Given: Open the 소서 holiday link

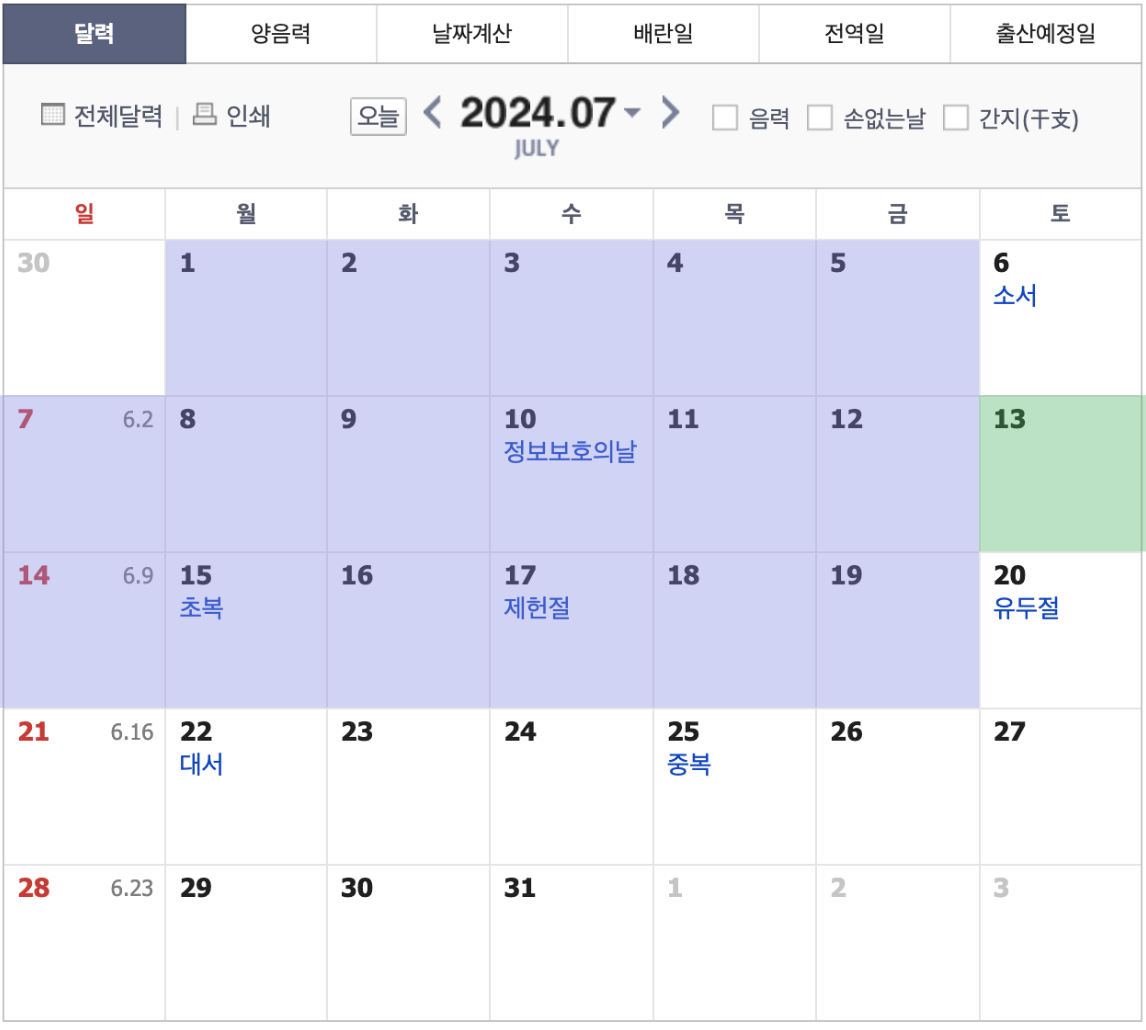Looking at the screenshot, I should (x=1016, y=296).
